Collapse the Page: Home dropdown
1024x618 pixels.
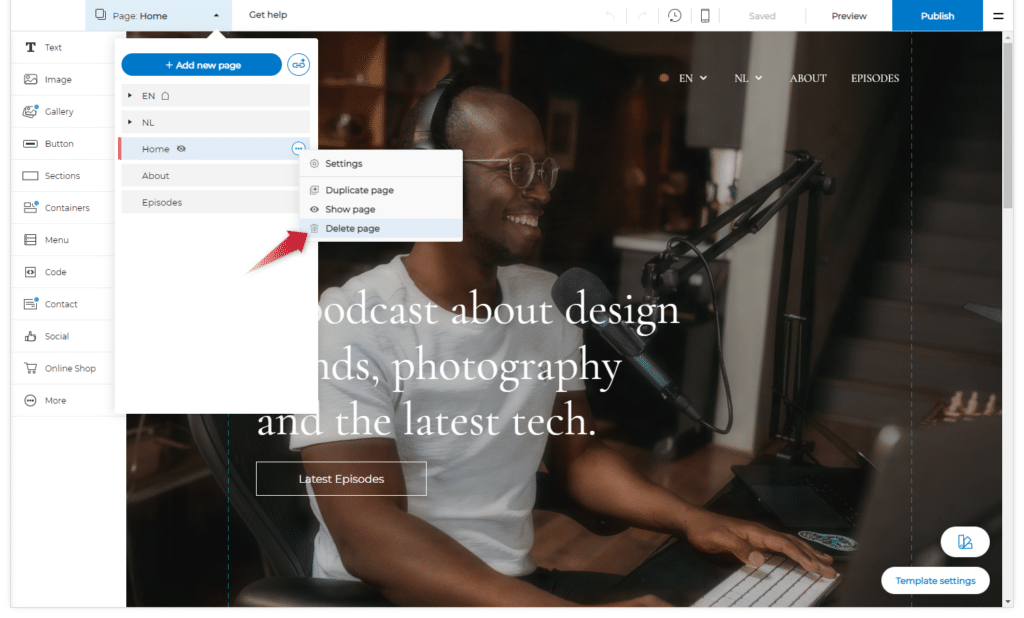[216, 16]
